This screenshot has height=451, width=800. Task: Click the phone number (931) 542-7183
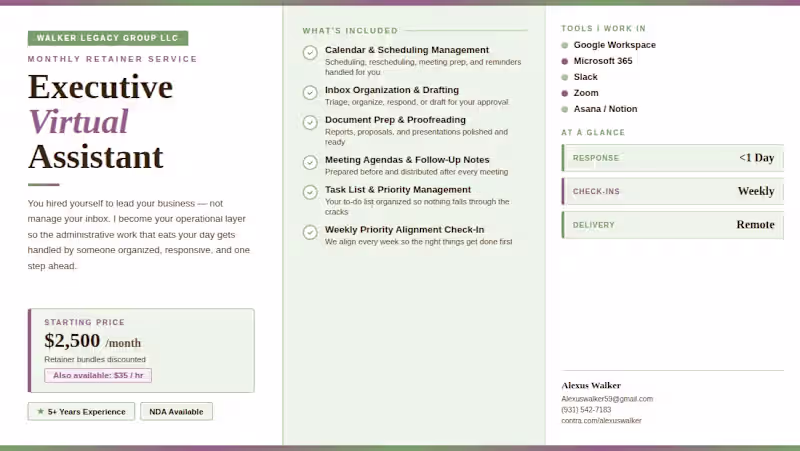coord(586,410)
